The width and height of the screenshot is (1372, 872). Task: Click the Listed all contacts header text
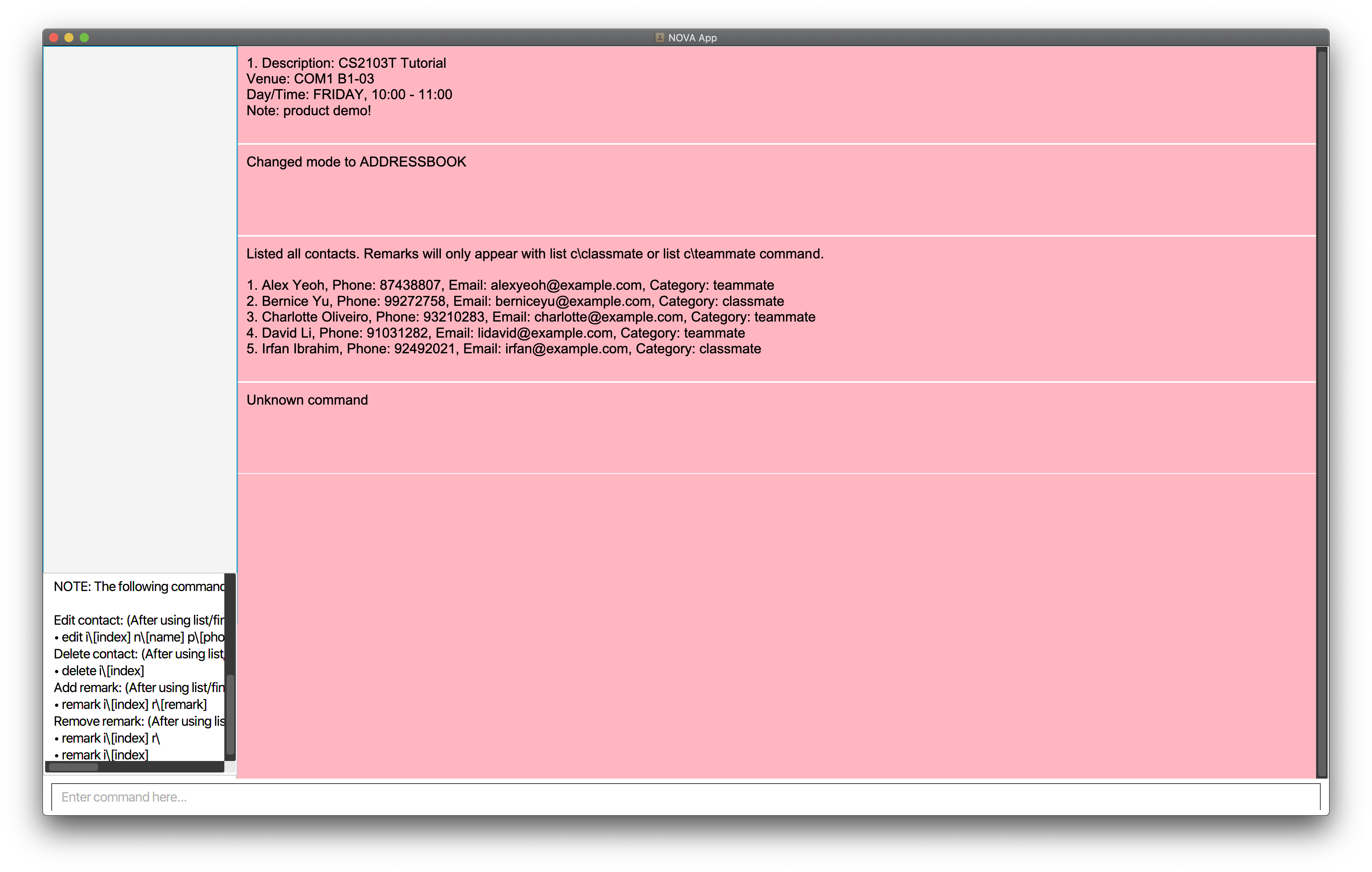tap(534, 254)
